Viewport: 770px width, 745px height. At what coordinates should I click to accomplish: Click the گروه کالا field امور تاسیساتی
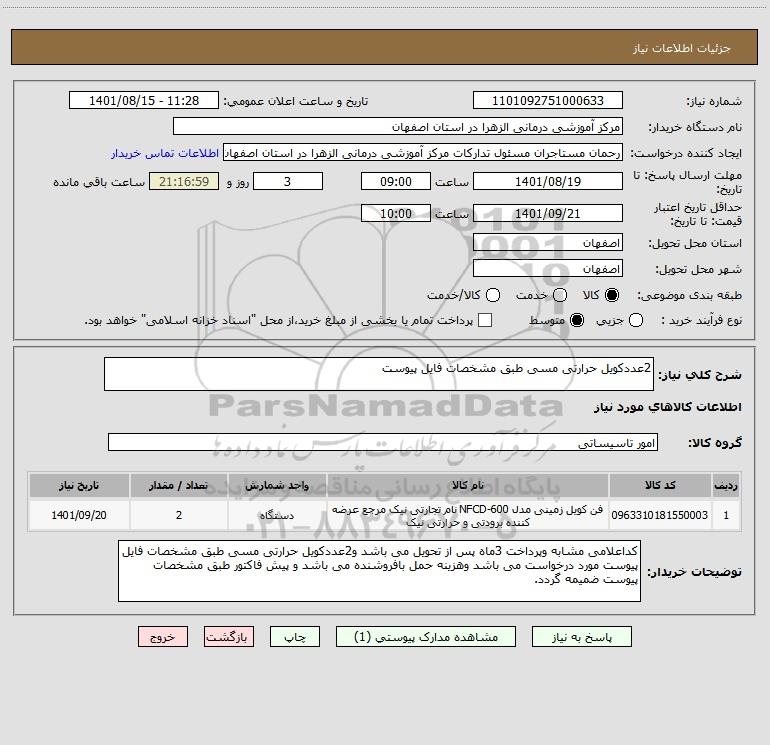click(383, 442)
